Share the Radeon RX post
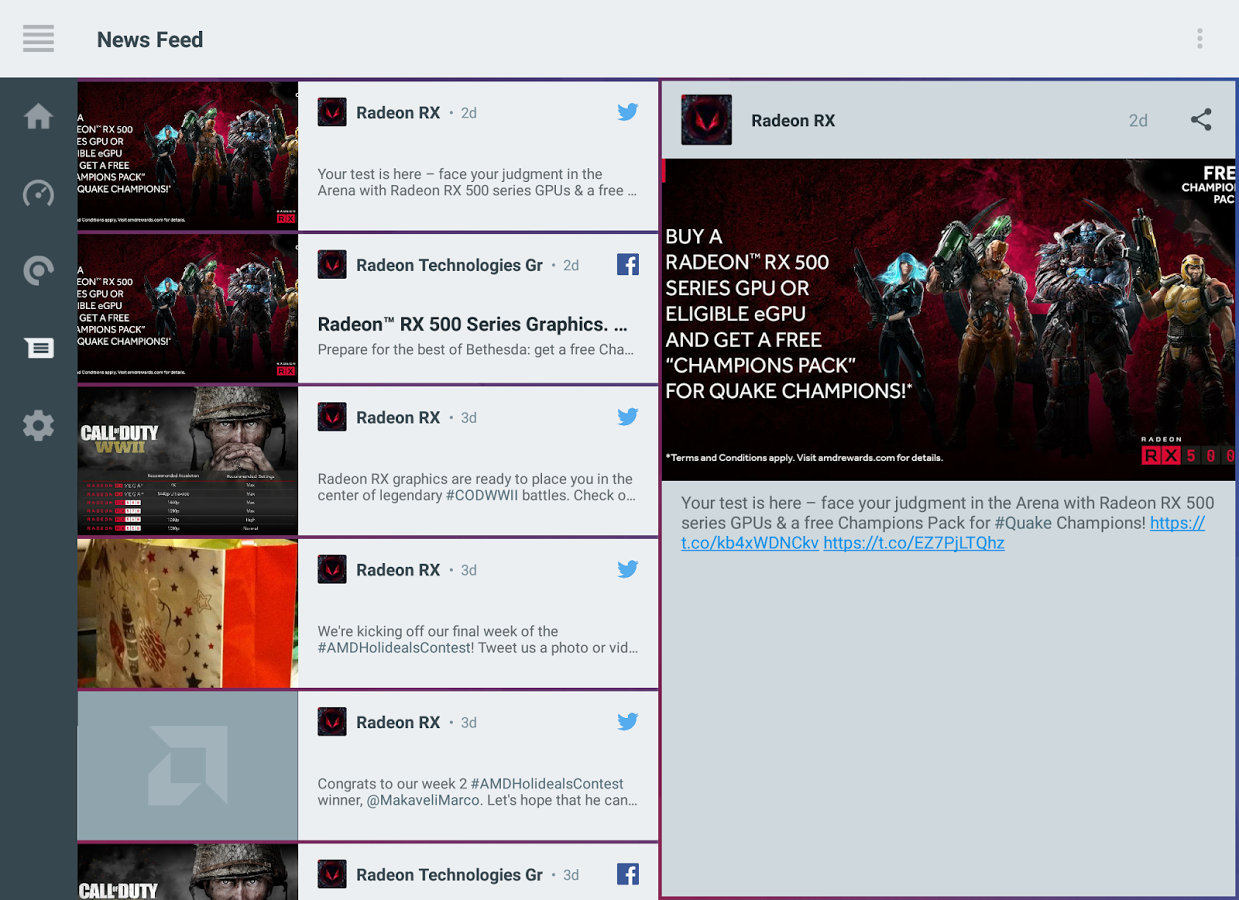The image size is (1239, 900). (1201, 120)
